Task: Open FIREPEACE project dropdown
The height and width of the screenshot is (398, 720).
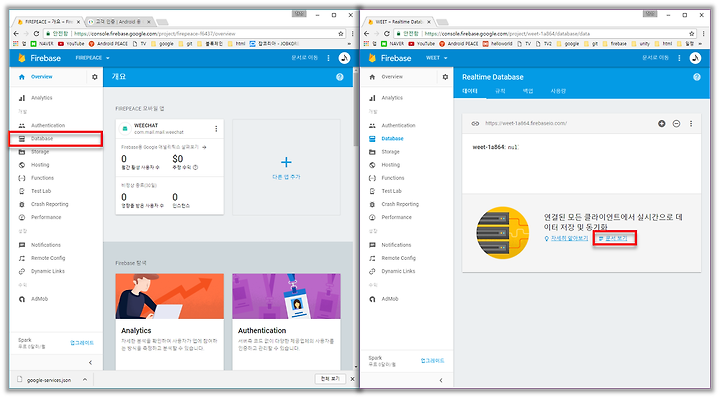Action: pyautogui.click(x=93, y=58)
